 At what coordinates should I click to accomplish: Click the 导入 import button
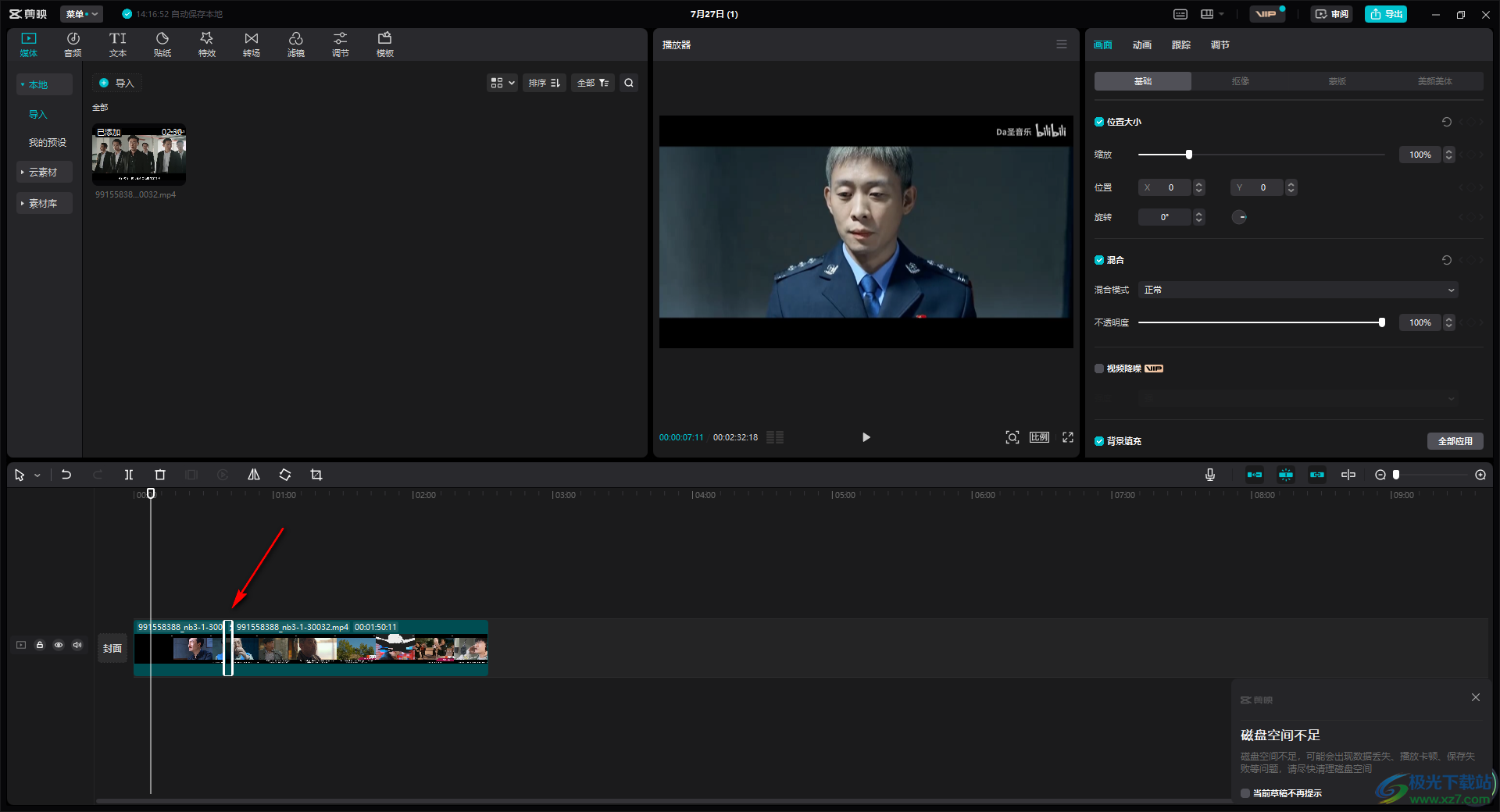(117, 83)
